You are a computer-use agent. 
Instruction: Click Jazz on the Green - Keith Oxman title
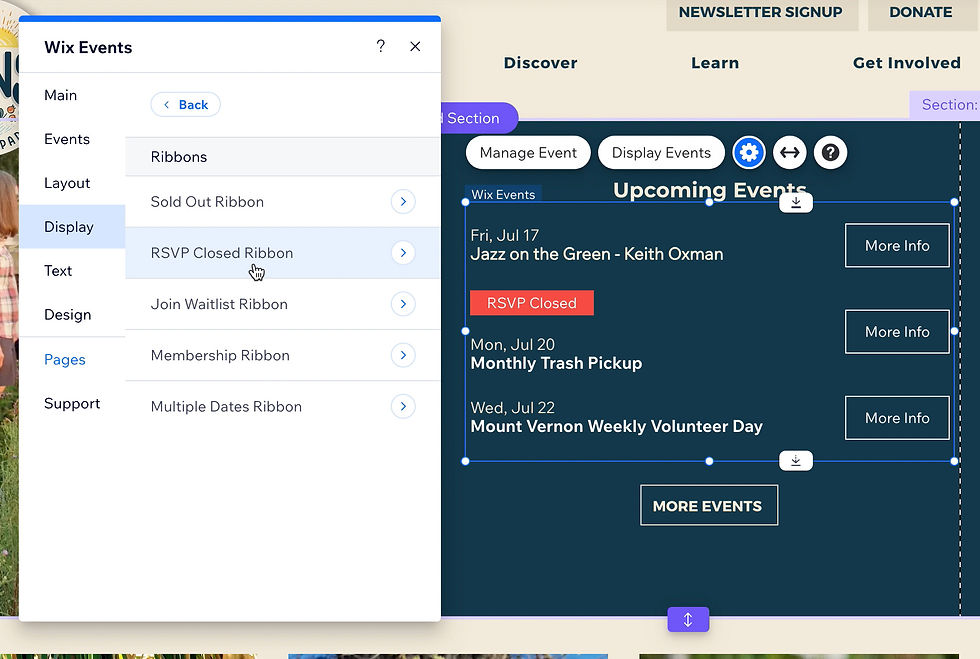click(597, 254)
